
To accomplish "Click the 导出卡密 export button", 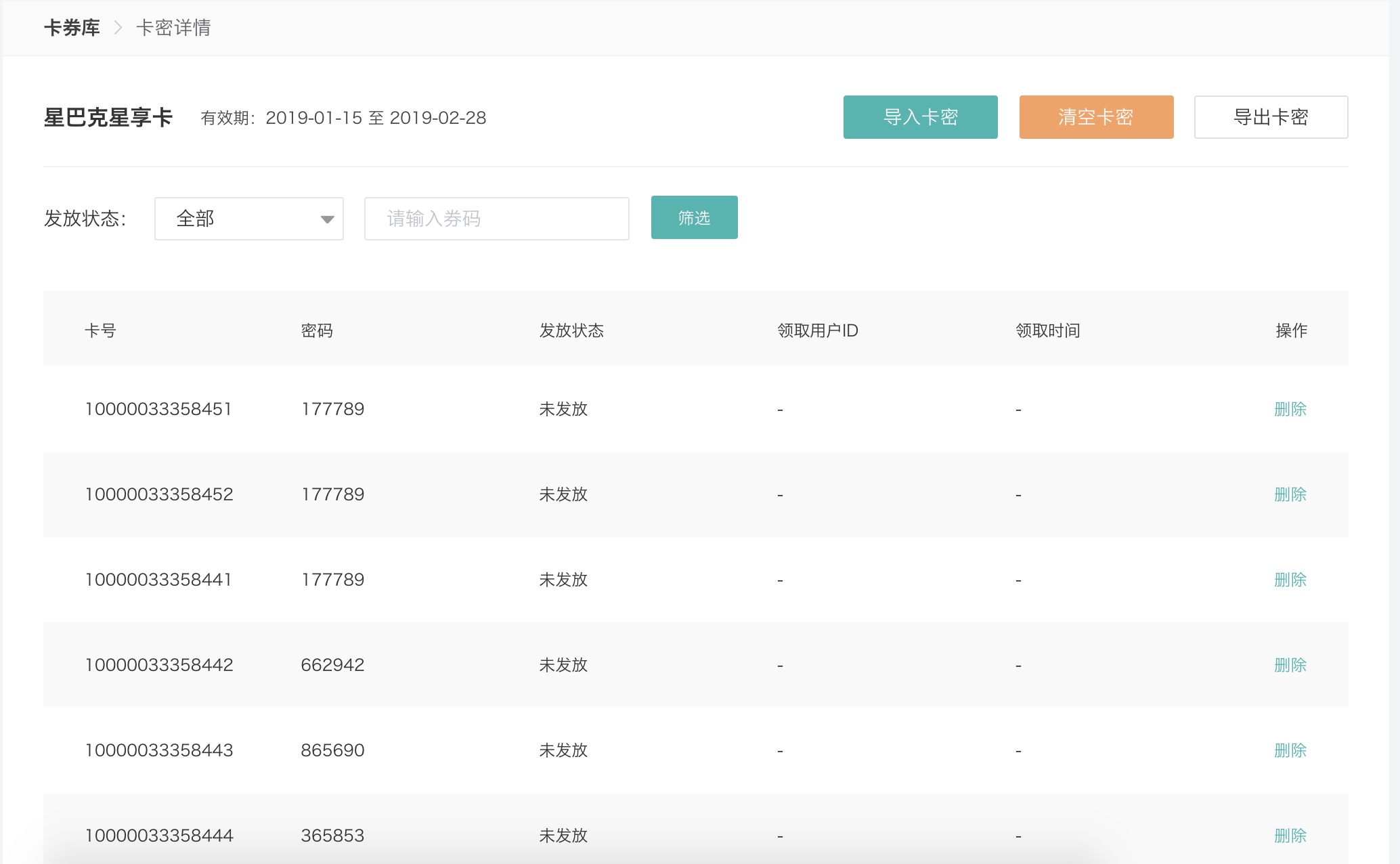I will [1271, 117].
